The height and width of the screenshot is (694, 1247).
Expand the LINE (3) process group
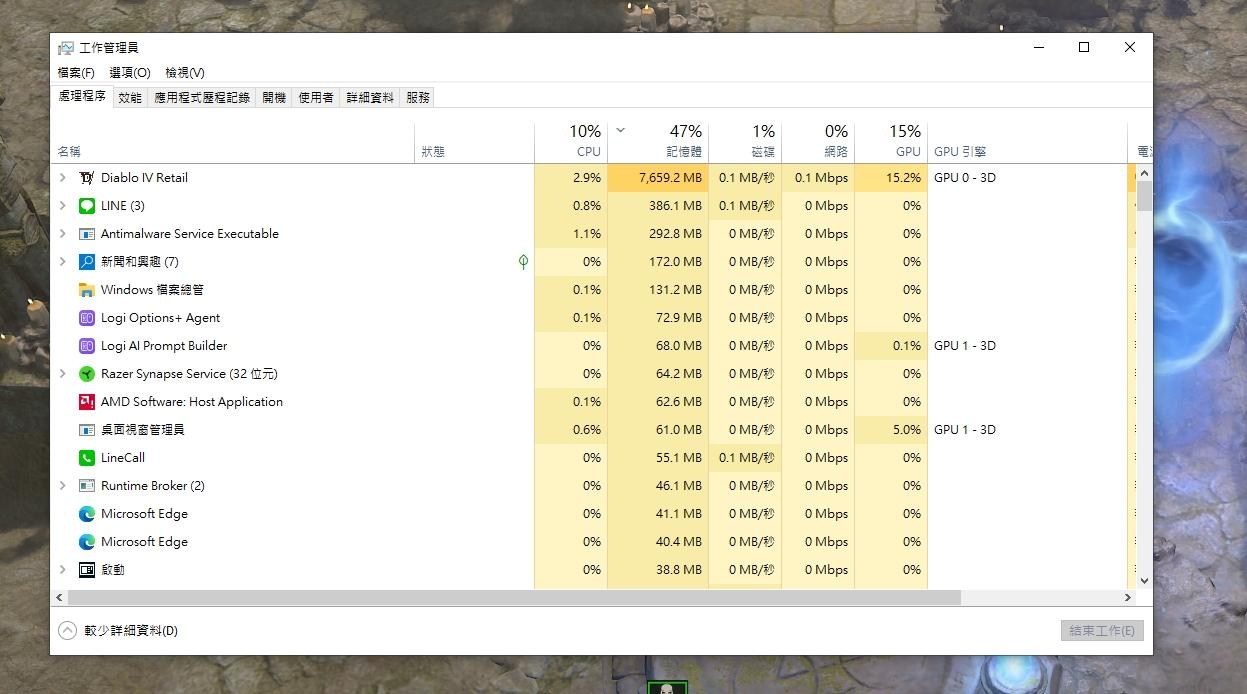coord(62,206)
